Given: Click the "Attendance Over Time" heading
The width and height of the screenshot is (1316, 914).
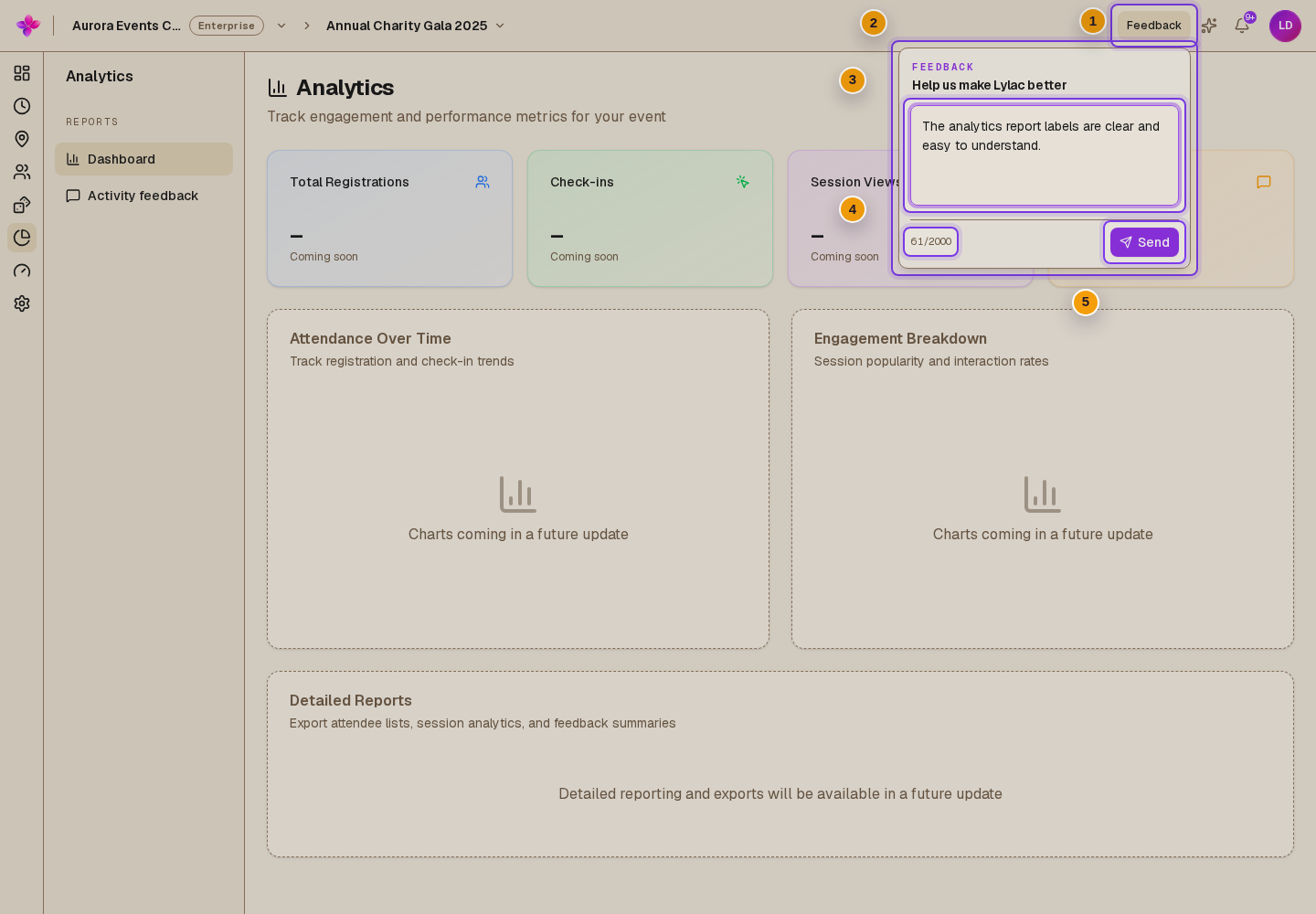Looking at the screenshot, I should click(370, 338).
